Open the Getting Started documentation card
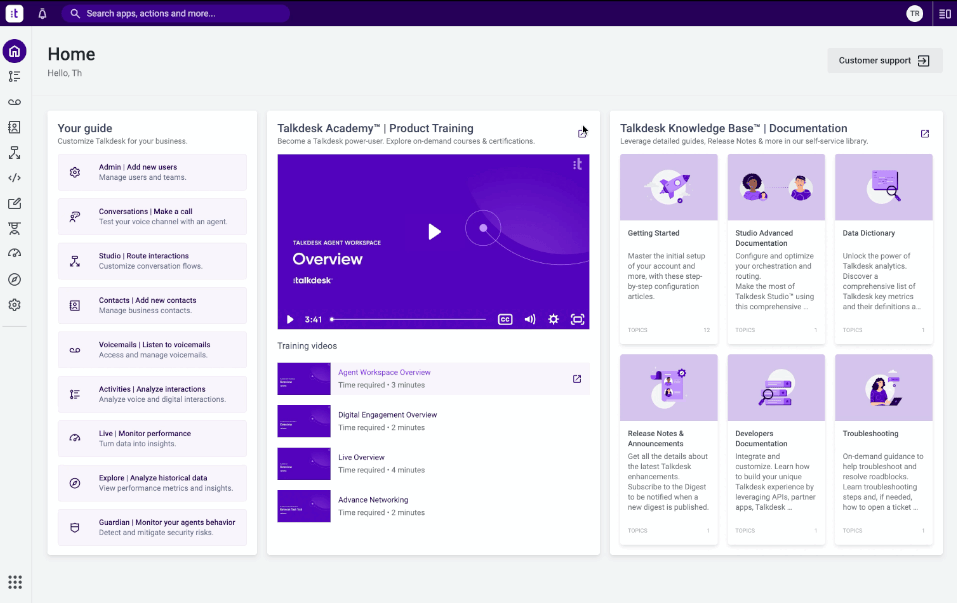 (669, 249)
